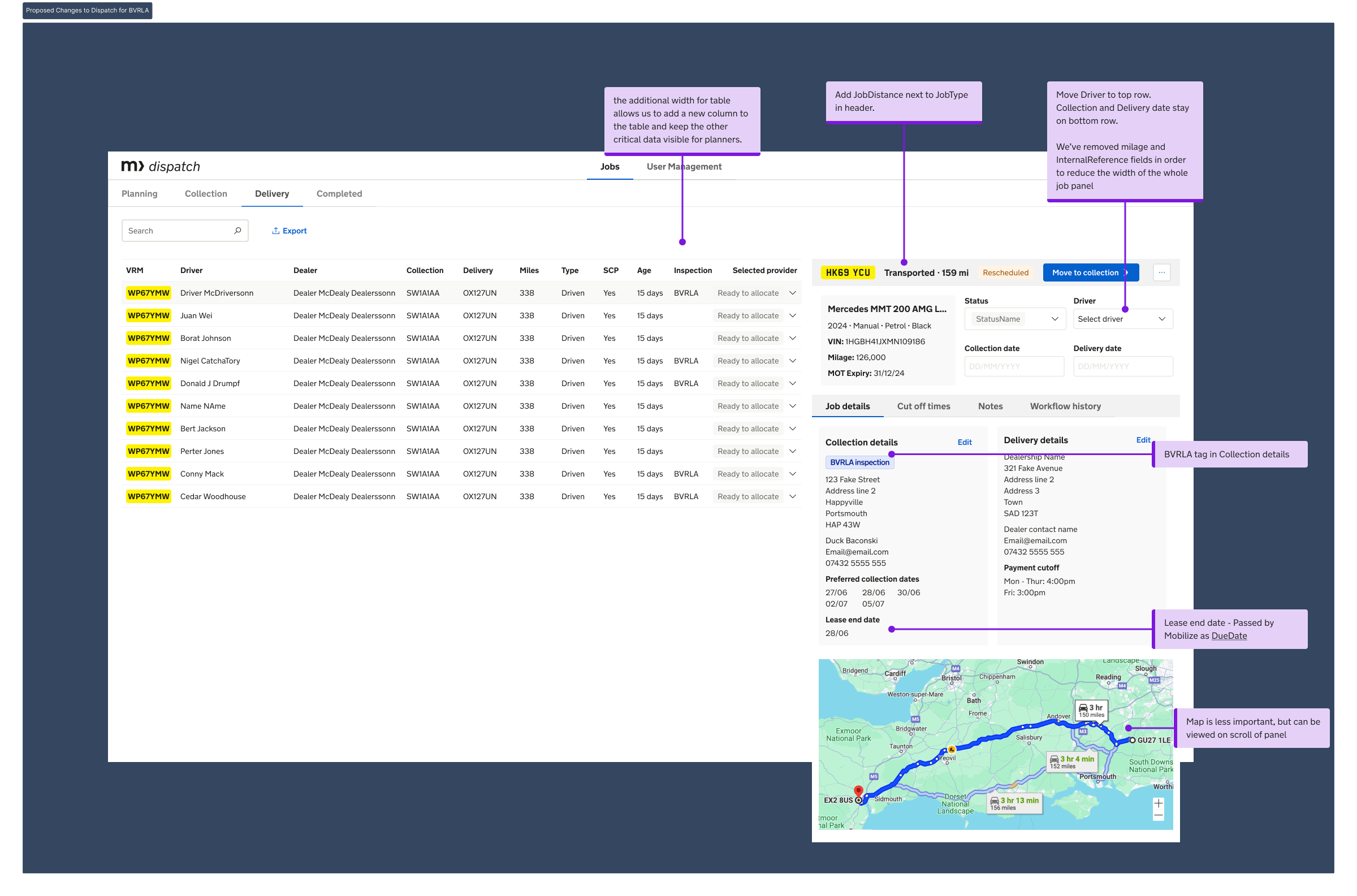The width and height of the screenshot is (1357, 896).
Task: Click the HK69 YCU registration plate
Action: (x=848, y=272)
